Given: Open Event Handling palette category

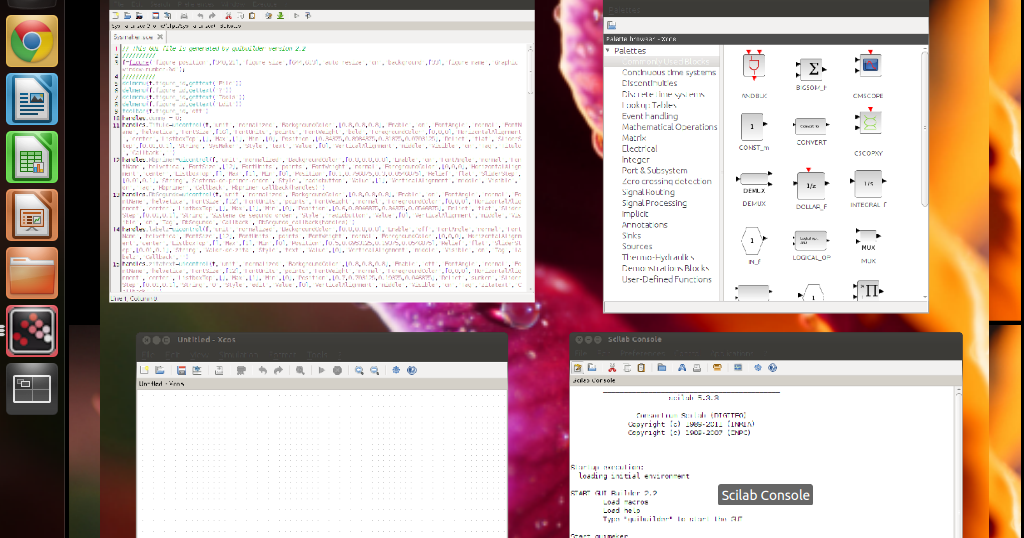Looking at the screenshot, I should point(650,116).
